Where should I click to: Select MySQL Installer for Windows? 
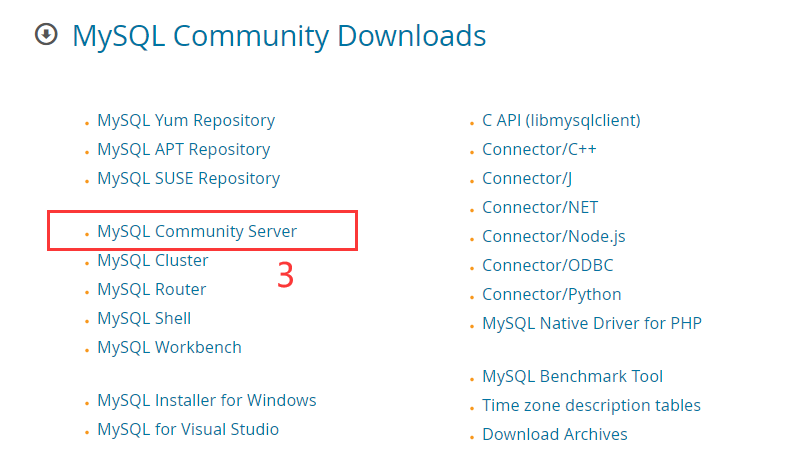pyautogui.click(x=207, y=401)
